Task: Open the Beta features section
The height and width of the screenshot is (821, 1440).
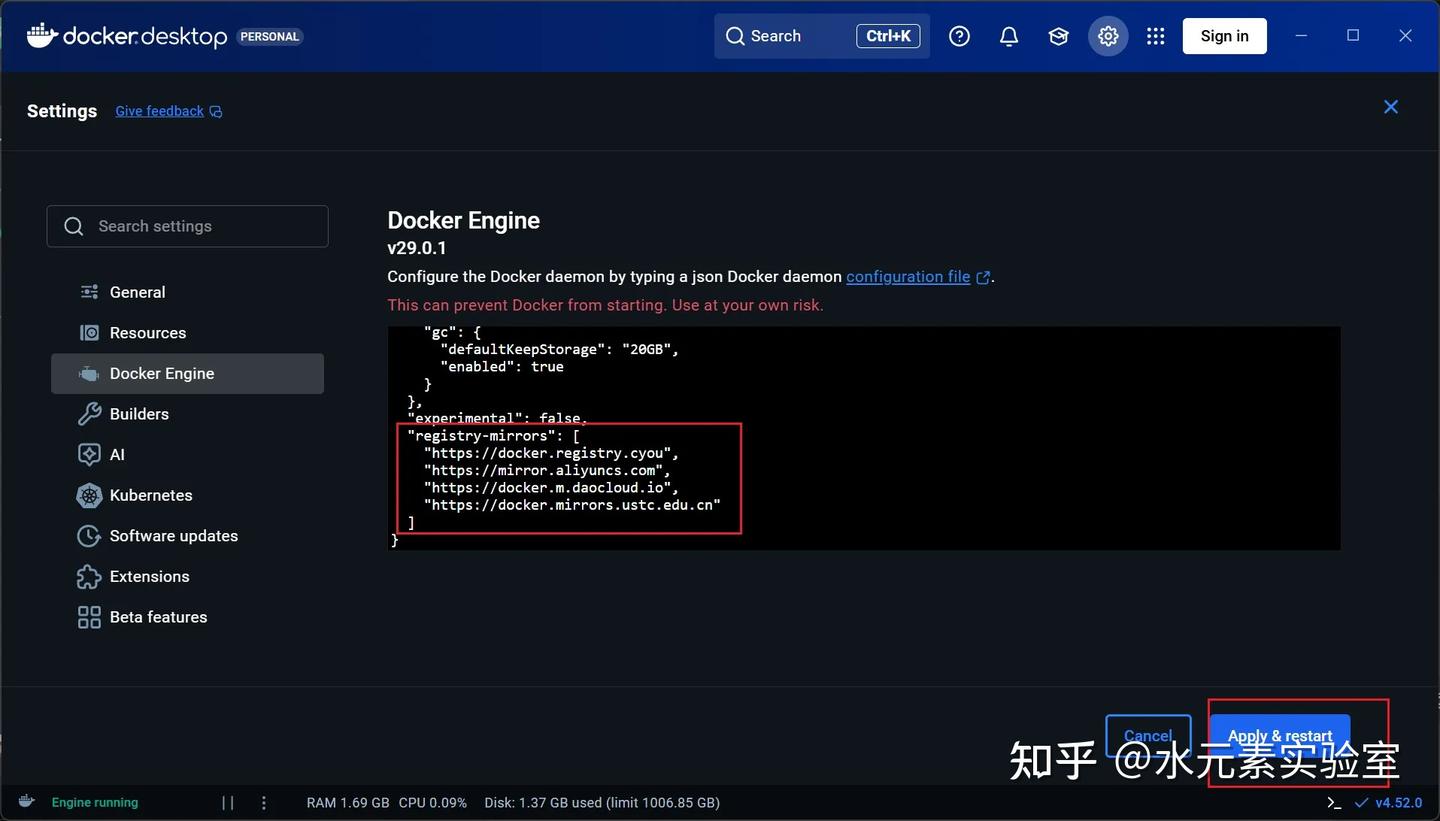Action: (158, 617)
